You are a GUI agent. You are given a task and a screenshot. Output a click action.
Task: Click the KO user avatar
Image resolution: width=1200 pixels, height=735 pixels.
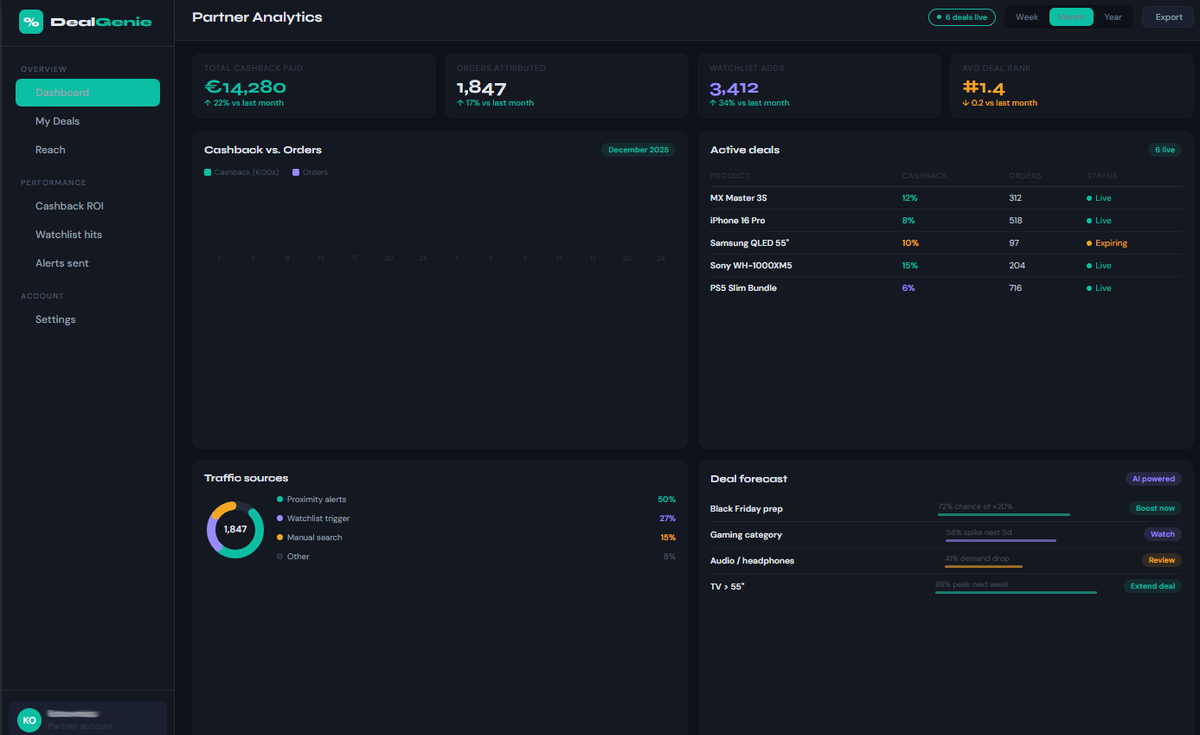[29, 720]
